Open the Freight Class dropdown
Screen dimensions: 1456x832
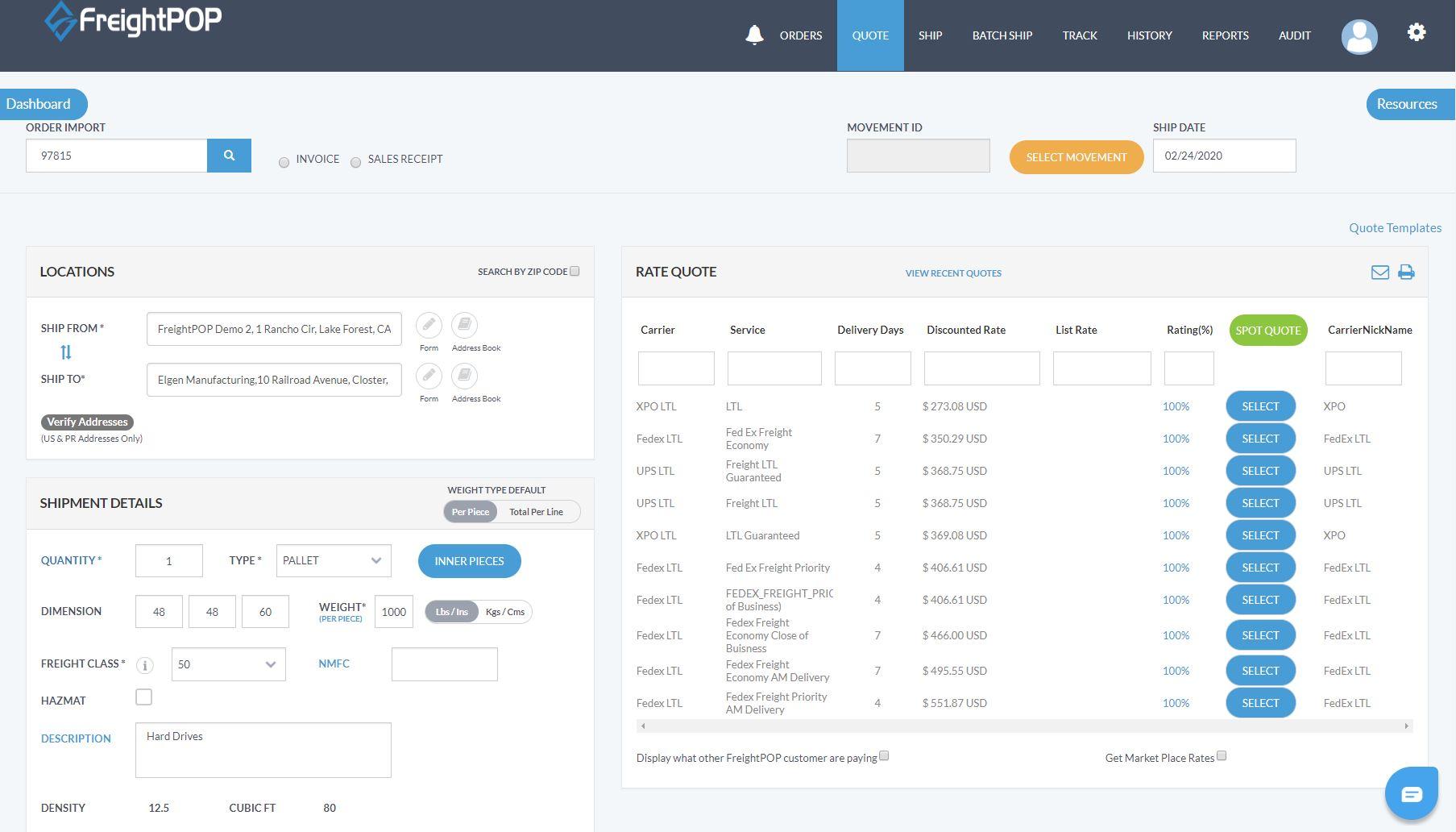(228, 664)
